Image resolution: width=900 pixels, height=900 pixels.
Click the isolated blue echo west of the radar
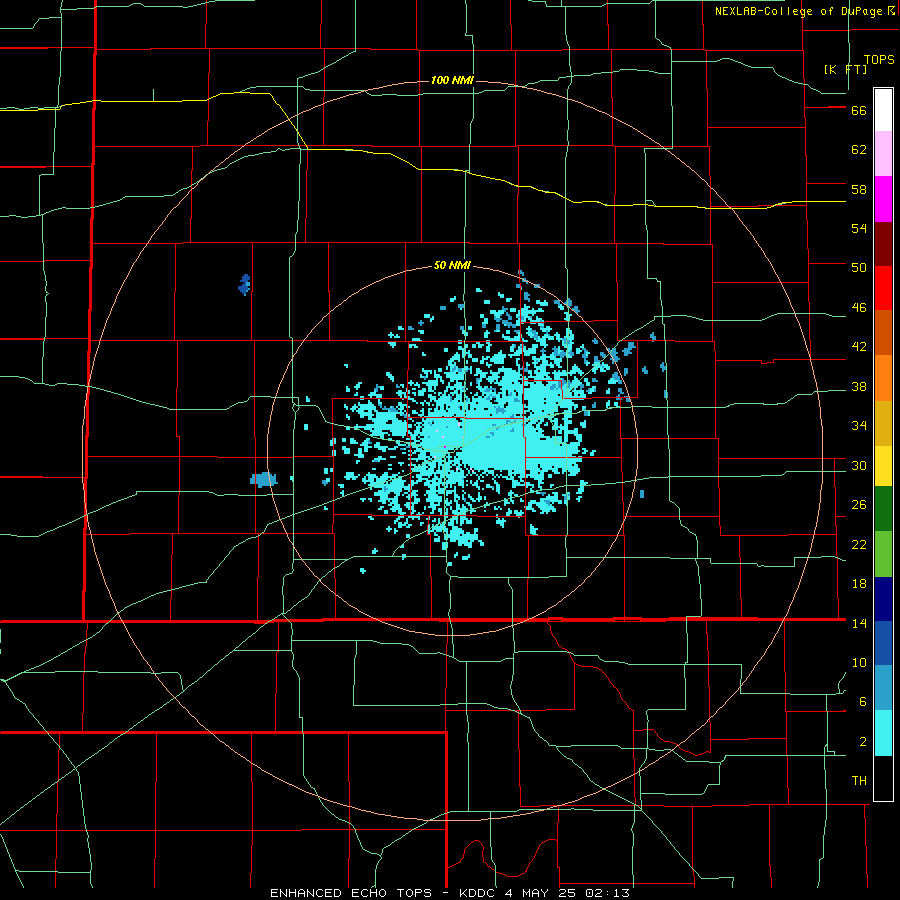[x=263, y=479]
